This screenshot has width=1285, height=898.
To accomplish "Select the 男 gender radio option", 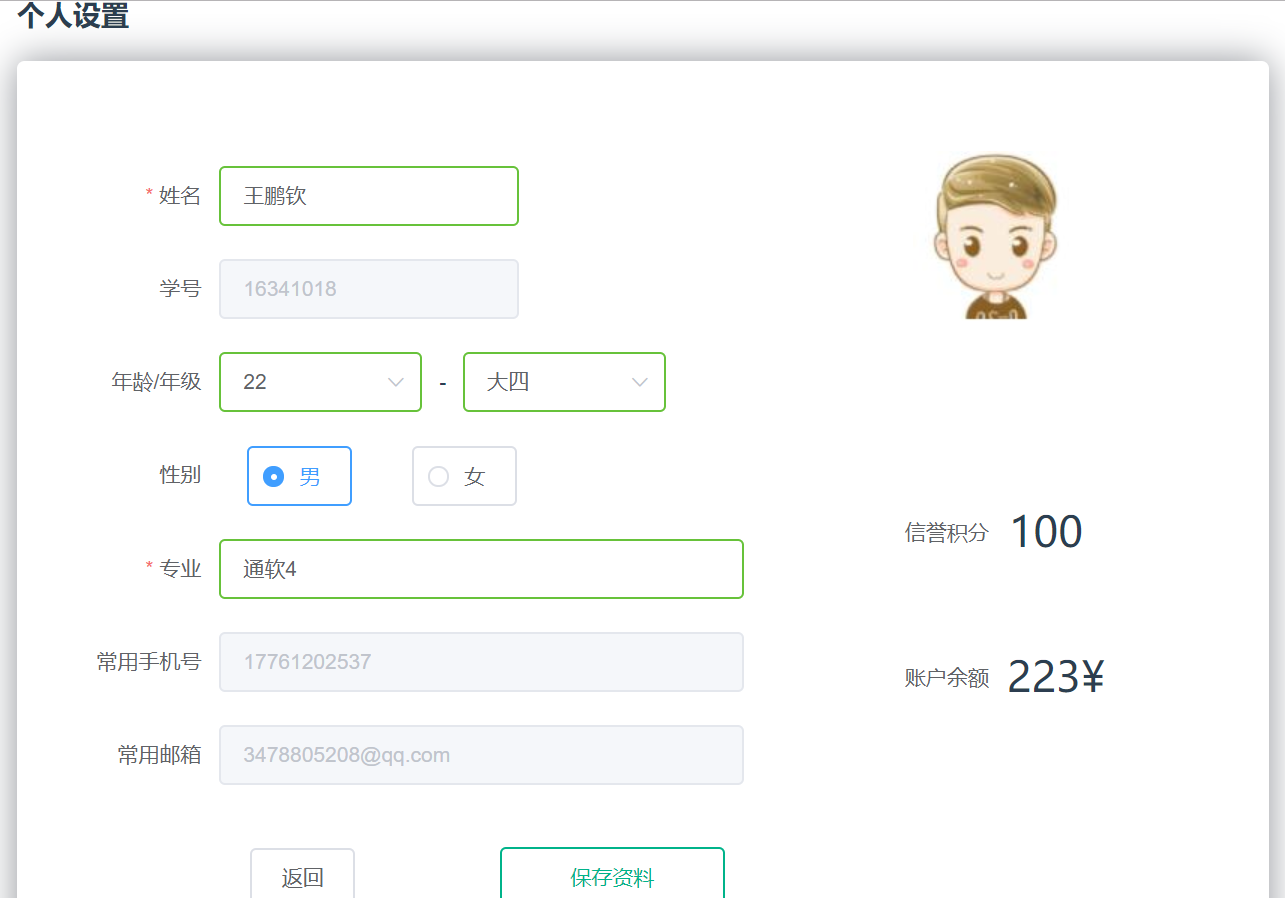I will 299,476.
